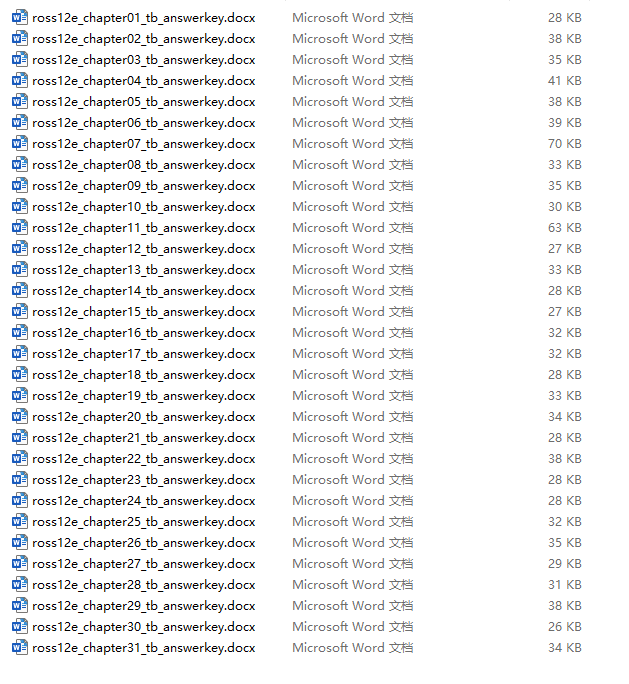
Task: Click the Word icon for ross12e_chapter13_tb_answerkey.docx
Action: tap(20, 270)
